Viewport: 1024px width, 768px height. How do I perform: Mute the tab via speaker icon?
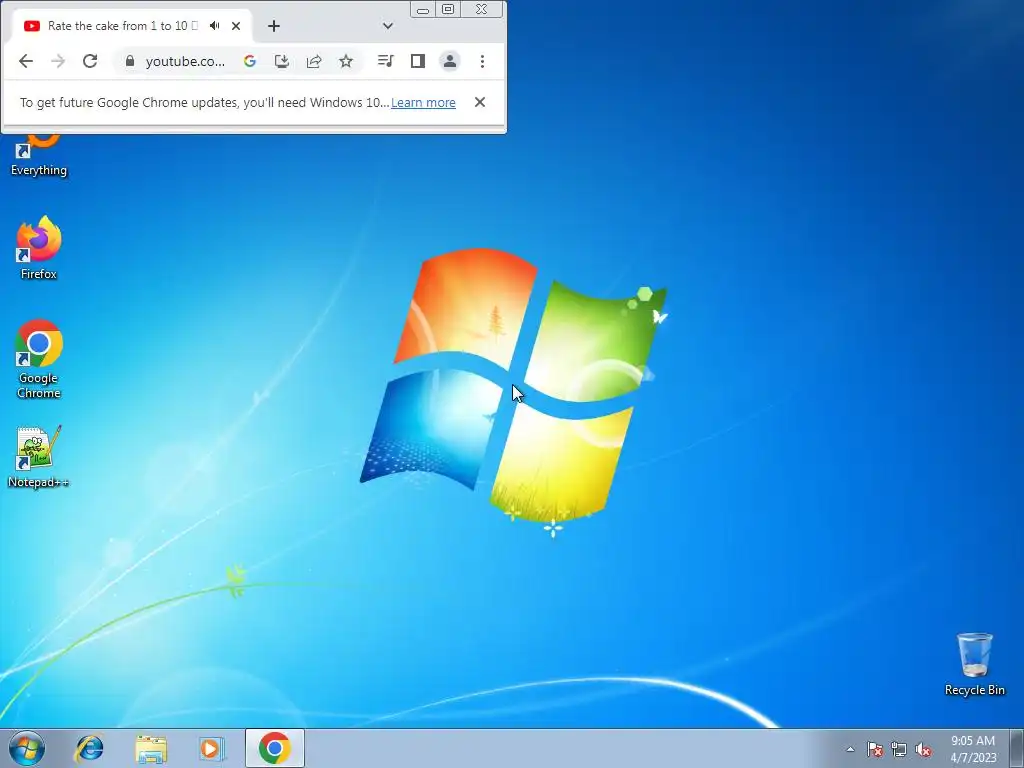point(214,26)
